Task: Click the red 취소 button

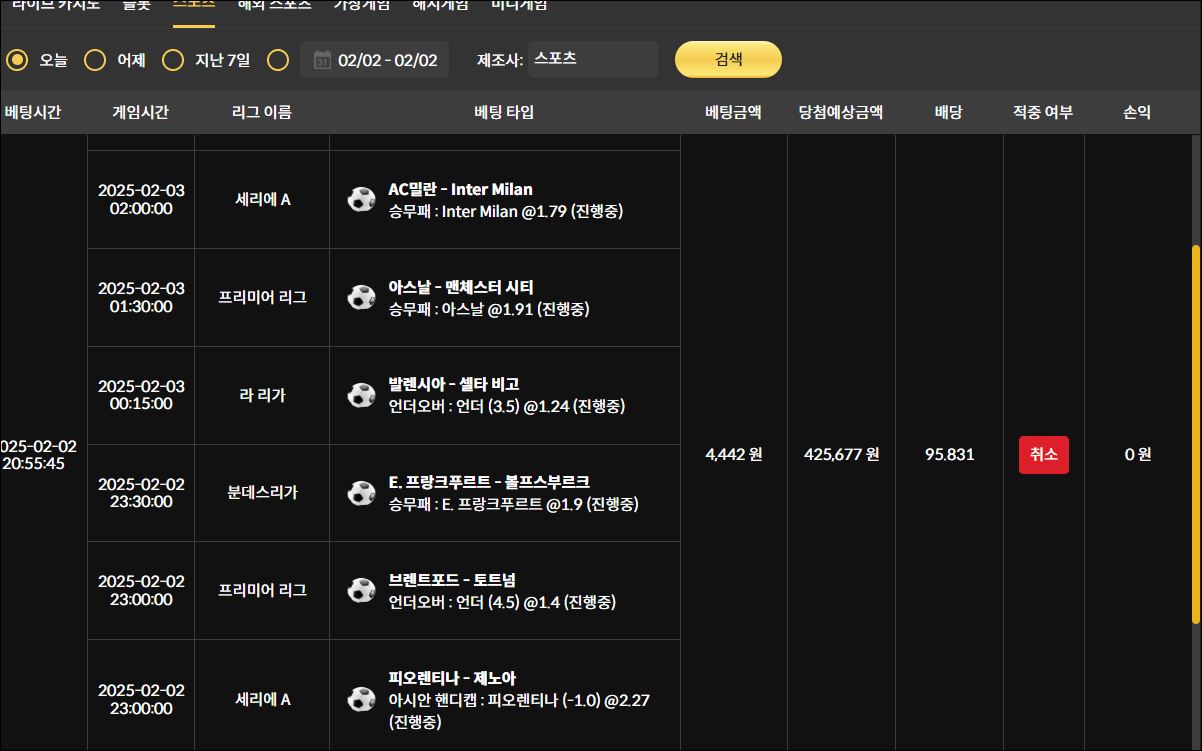Action: [x=1043, y=454]
